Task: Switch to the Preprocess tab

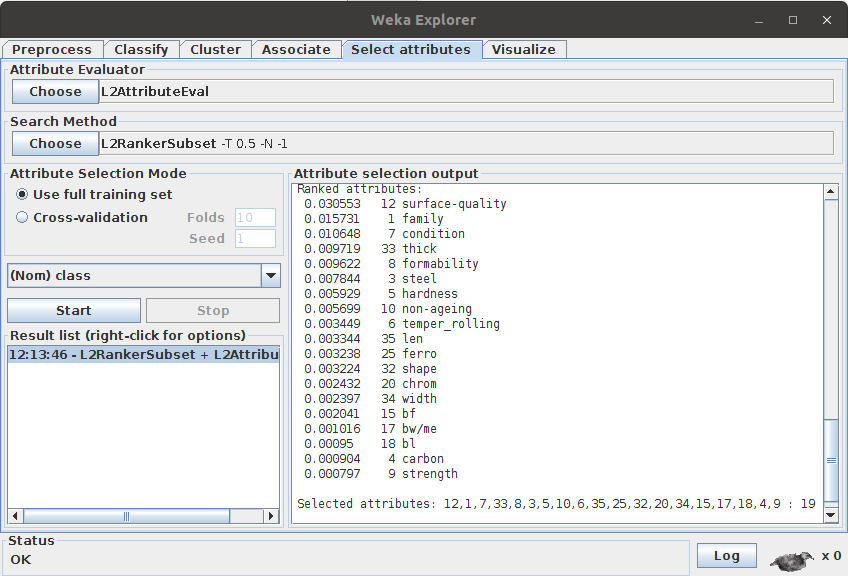Action: [52, 49]
